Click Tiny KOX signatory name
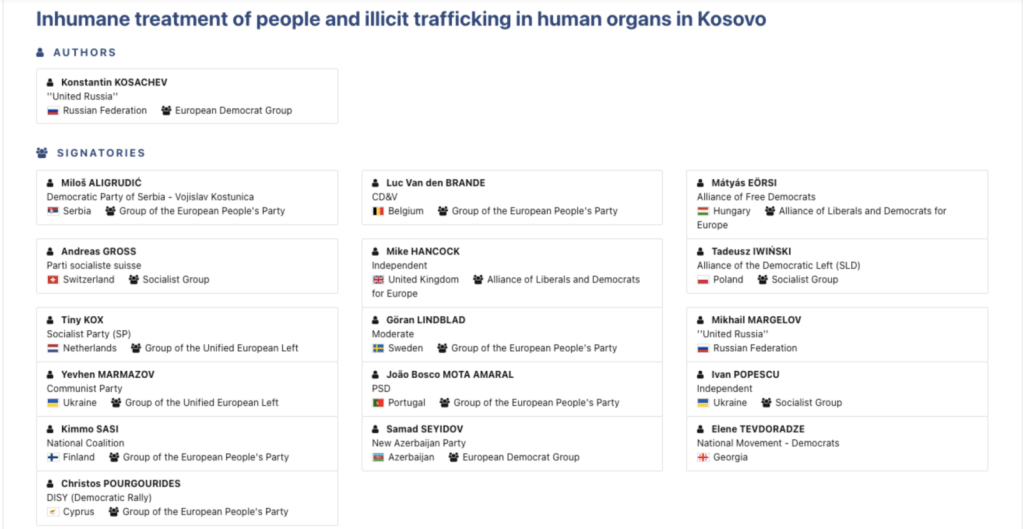1023x529 pixels. [82, 320]
